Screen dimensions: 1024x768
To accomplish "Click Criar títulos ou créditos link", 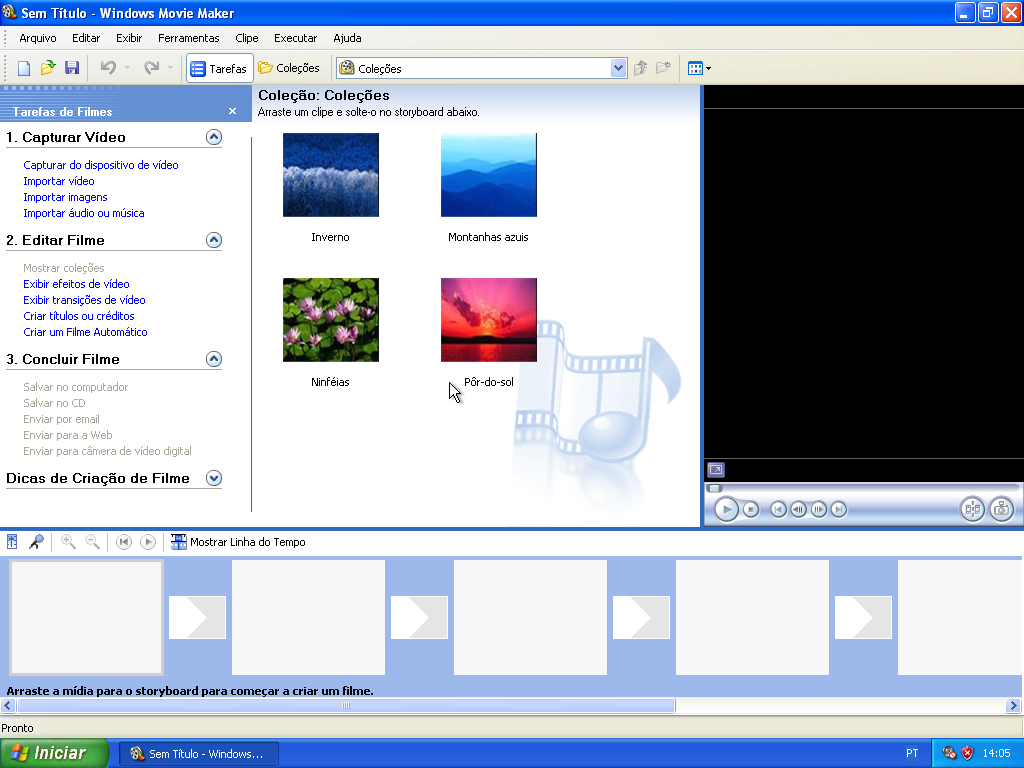I will [79, 316].
